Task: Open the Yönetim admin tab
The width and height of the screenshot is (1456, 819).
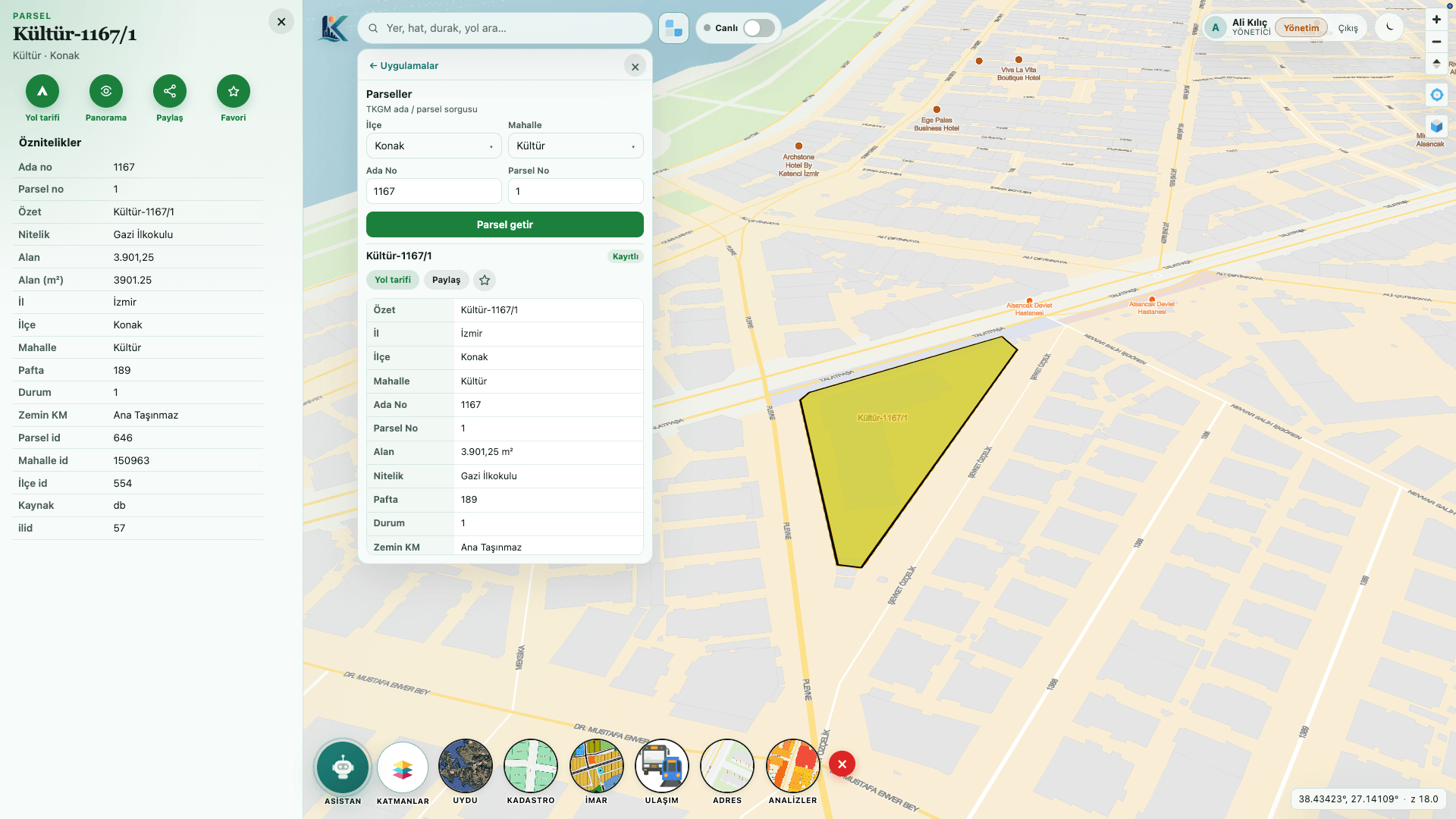Action: pyautogui.click(x=1301, y=28)
